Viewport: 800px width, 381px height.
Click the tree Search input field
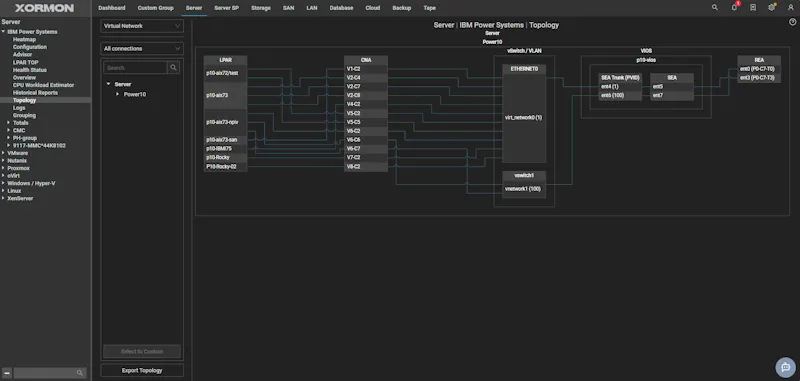click(135, 68)
